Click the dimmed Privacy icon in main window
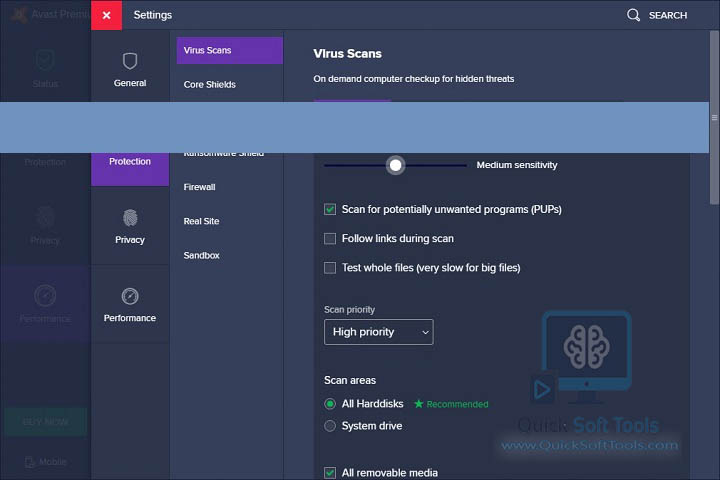The width and height of the screenshot is (720, 480). pyautogui.click(x=45, y=217)
